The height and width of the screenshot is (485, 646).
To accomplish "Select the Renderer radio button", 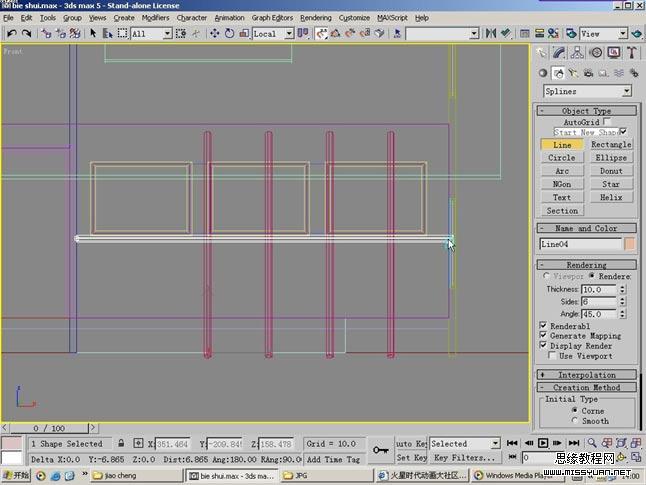I will pyautogui.click(x=592, y=276).
